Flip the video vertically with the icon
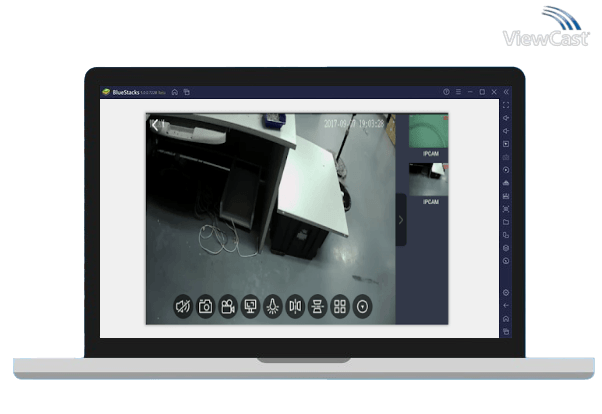The height and width of the screenshot is (414, 602). [318, 306]
